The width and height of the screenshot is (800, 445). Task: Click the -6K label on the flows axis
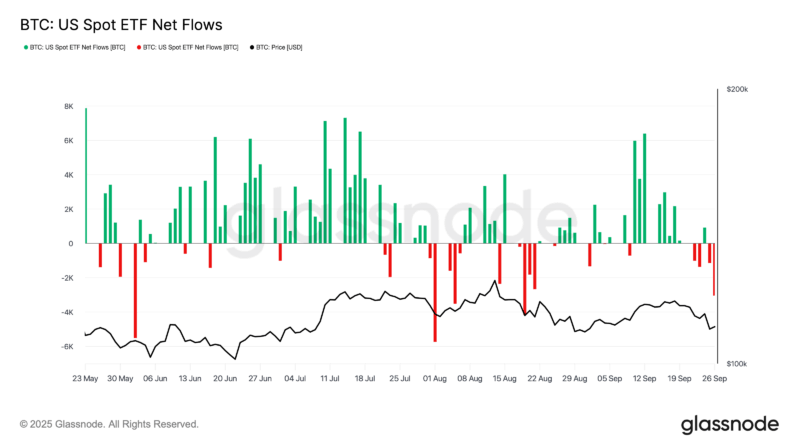coord(67,347)
